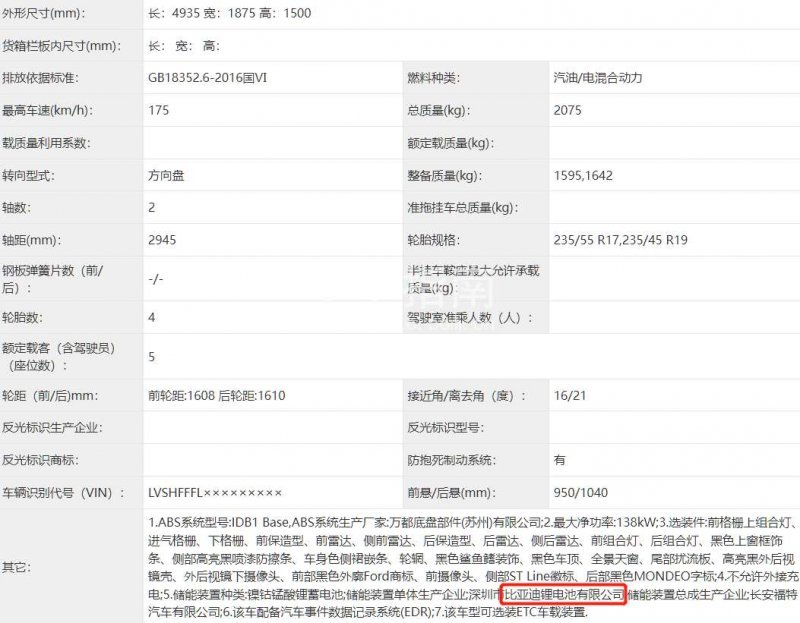800x623 pixels.
Task: Click the wheelbase value 2945
Action: click(x=161, y=240)
